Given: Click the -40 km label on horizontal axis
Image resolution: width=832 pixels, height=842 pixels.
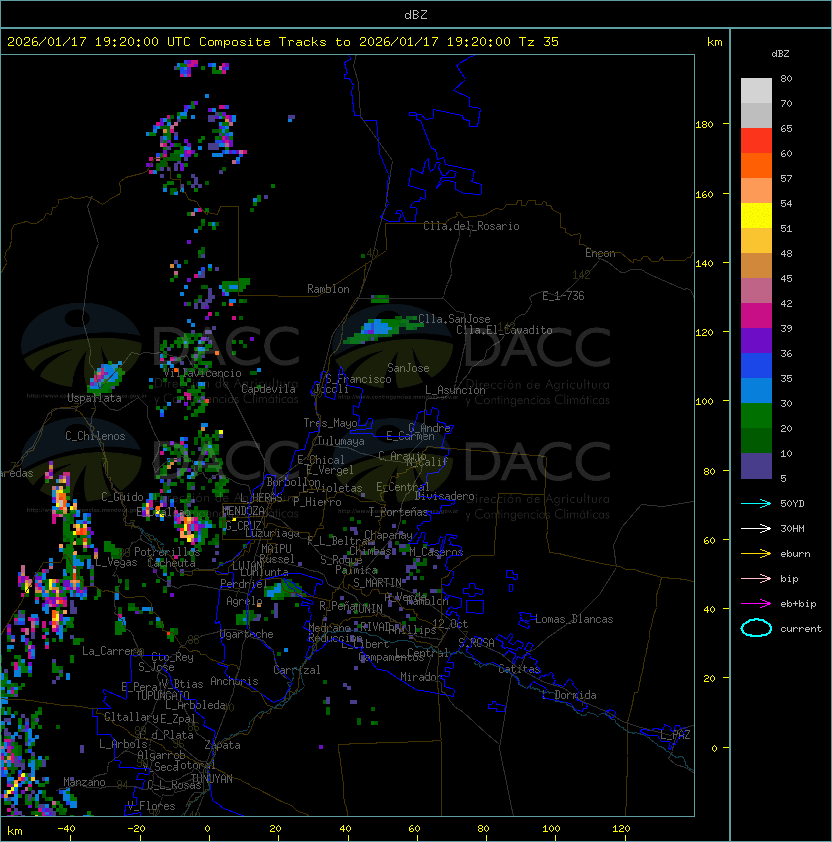Looking at the screenshot, I should tap(67, 829).
